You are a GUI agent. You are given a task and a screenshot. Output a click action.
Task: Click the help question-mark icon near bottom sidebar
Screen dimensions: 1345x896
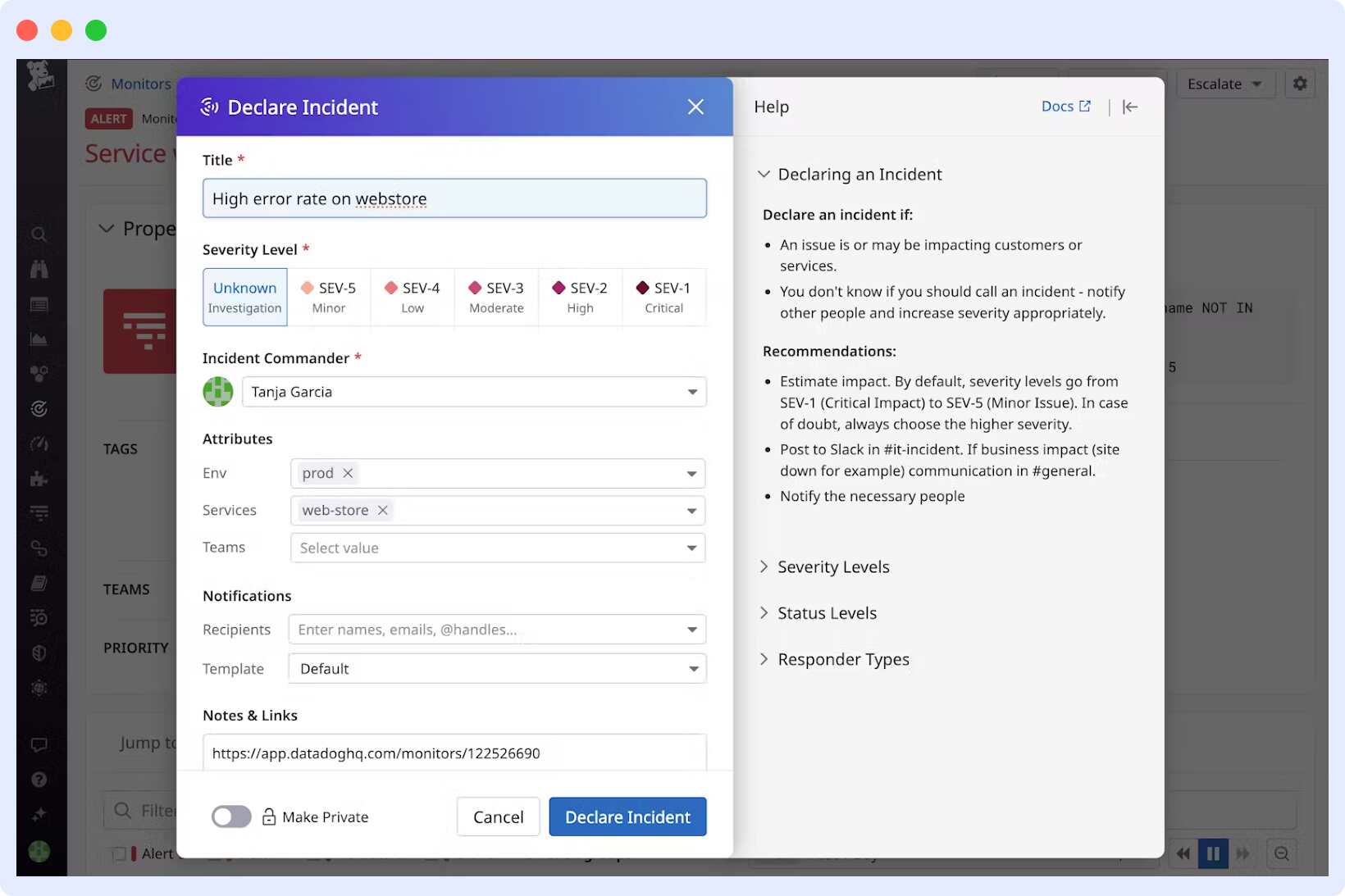pyautogui.click(x=39, y=779)
